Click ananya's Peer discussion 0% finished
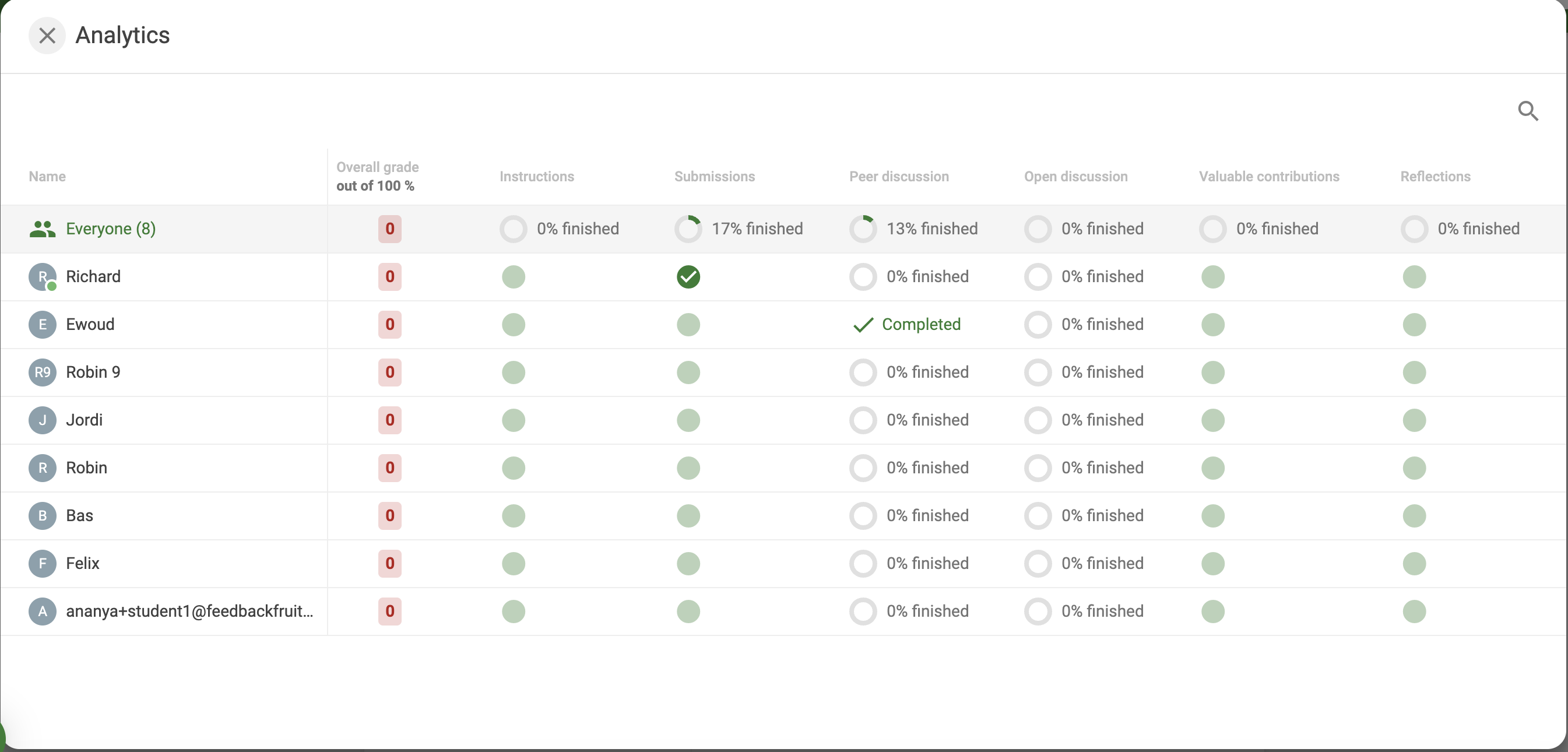 909,612
